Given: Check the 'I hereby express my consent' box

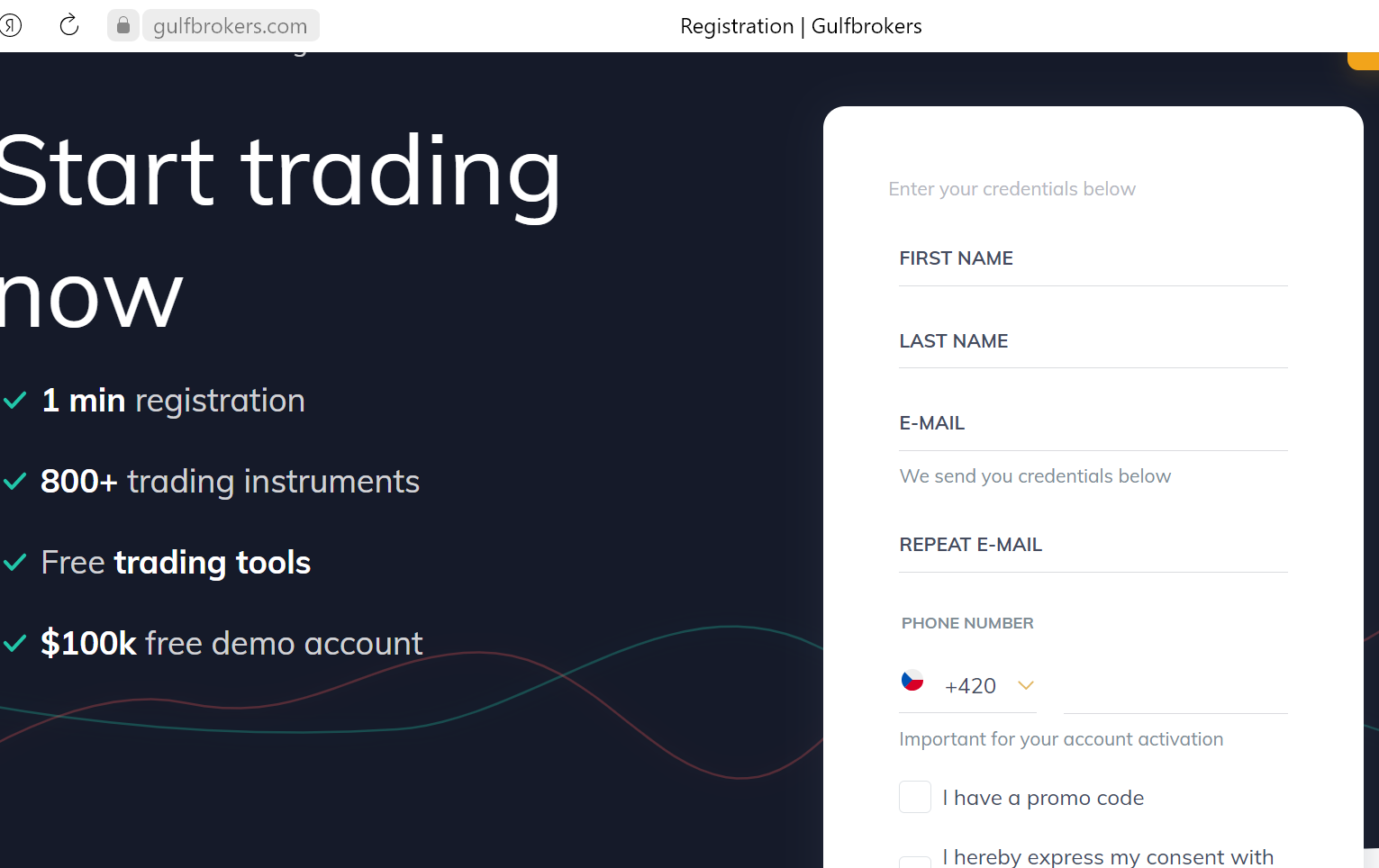Looking at the screenshot, I should tap(915, 863).
